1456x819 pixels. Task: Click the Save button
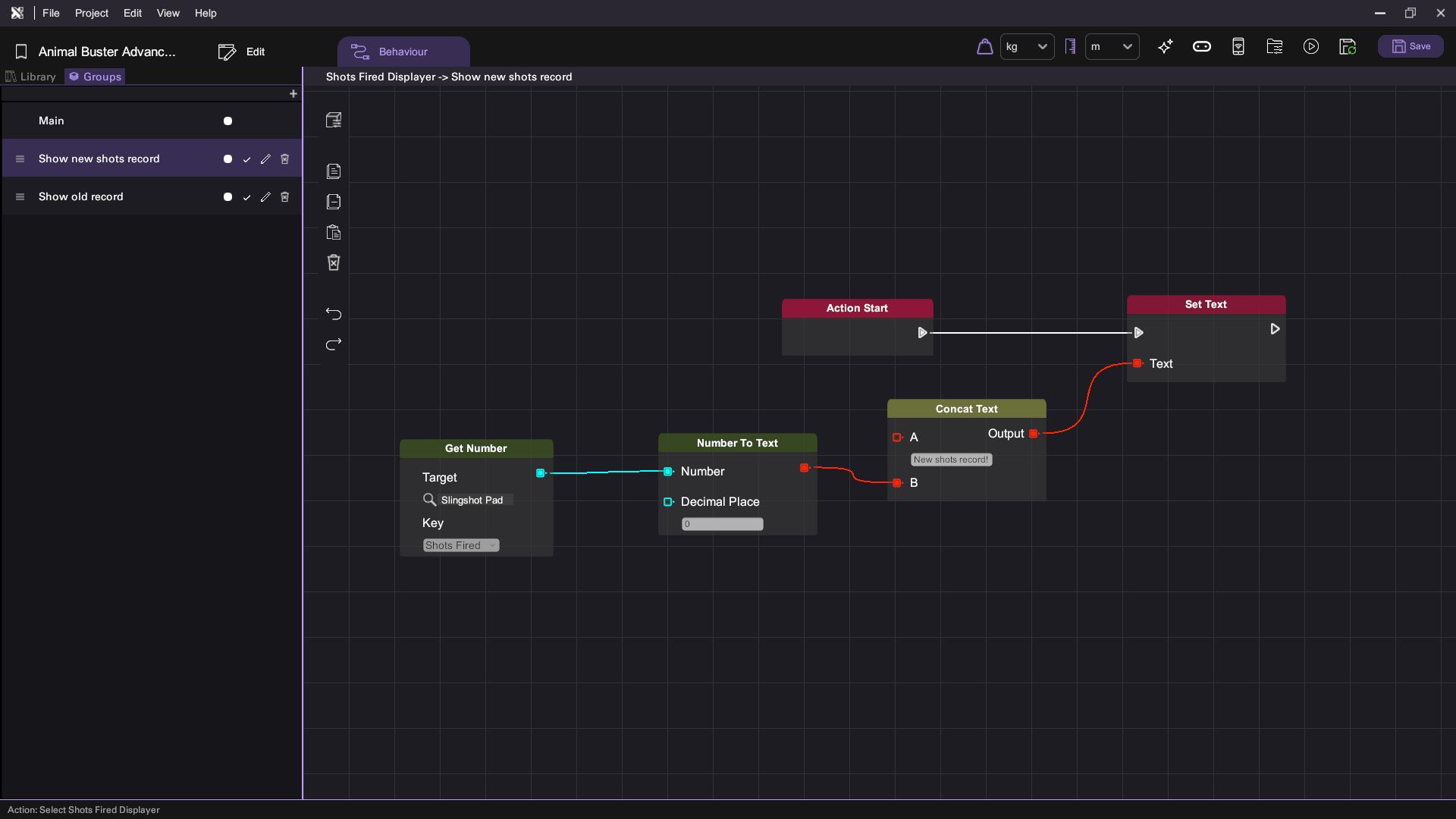tap(1410, 47)
